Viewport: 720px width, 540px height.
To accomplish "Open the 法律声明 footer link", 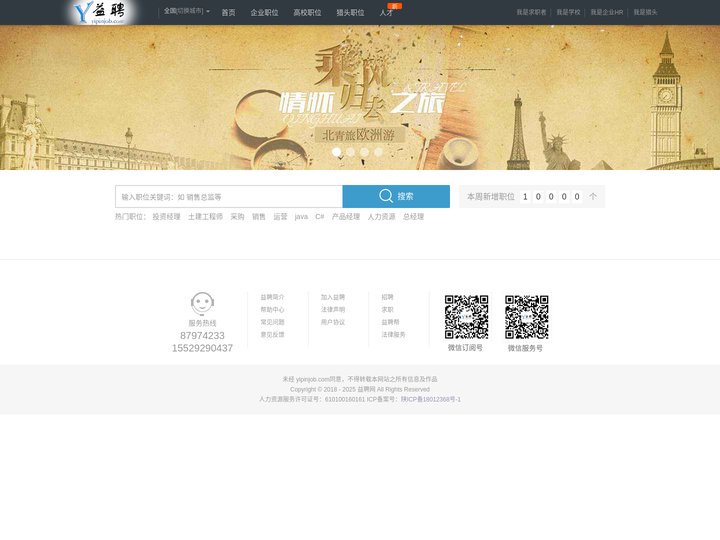I will (x=333, y=309).
